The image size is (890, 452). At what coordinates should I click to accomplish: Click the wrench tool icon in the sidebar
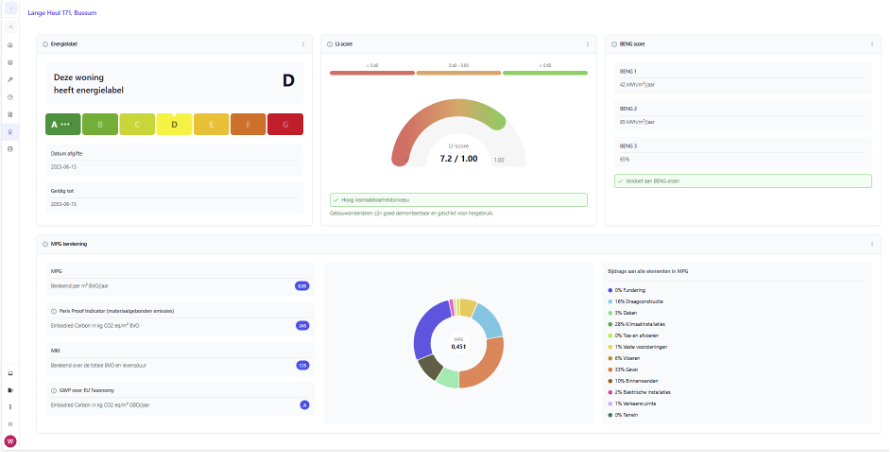(x=11, y=79)
